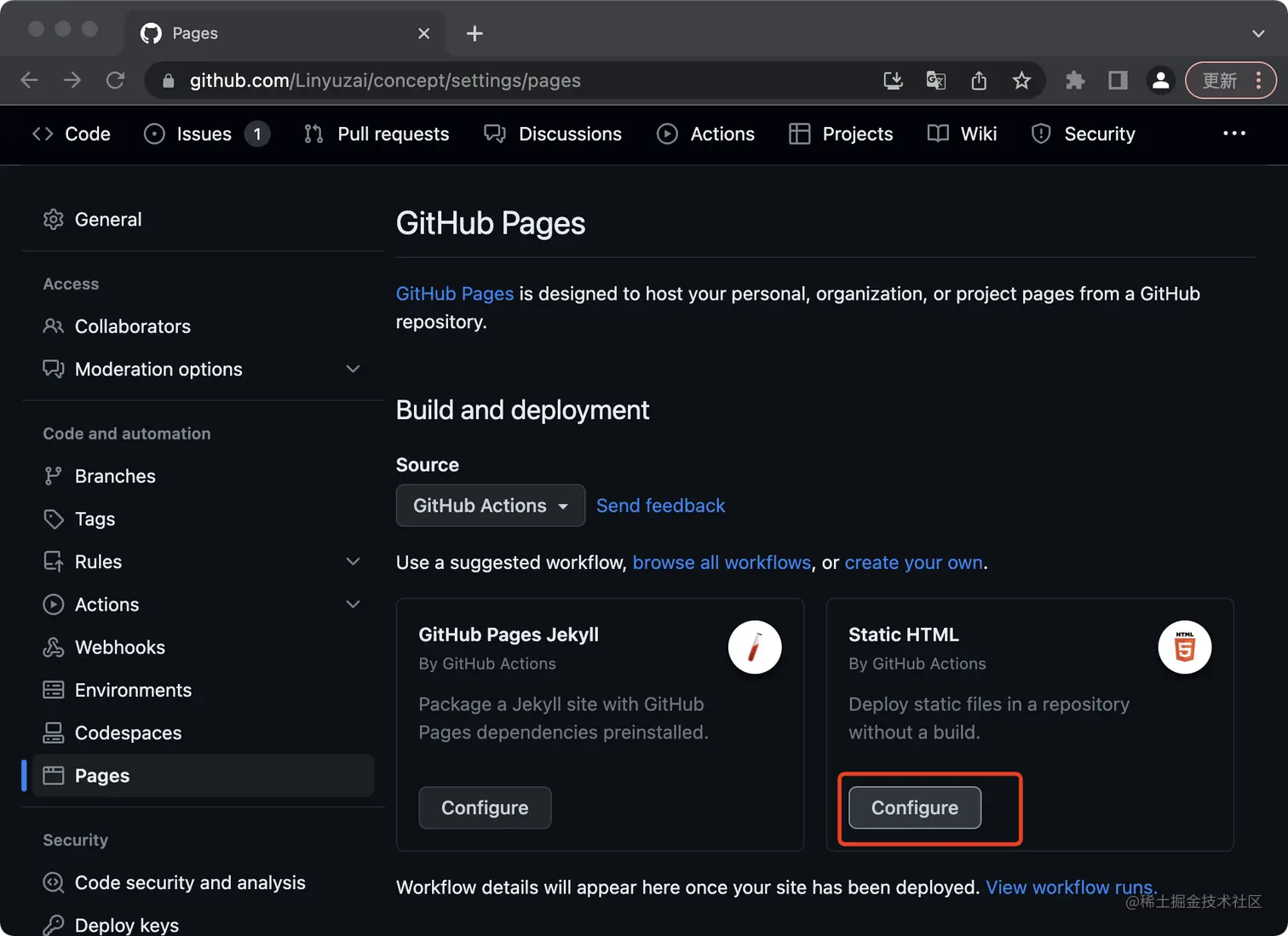The width and height of the screenshot is (1288, 936).
Task: Click the General gear icon
Action: click(54, 220)
